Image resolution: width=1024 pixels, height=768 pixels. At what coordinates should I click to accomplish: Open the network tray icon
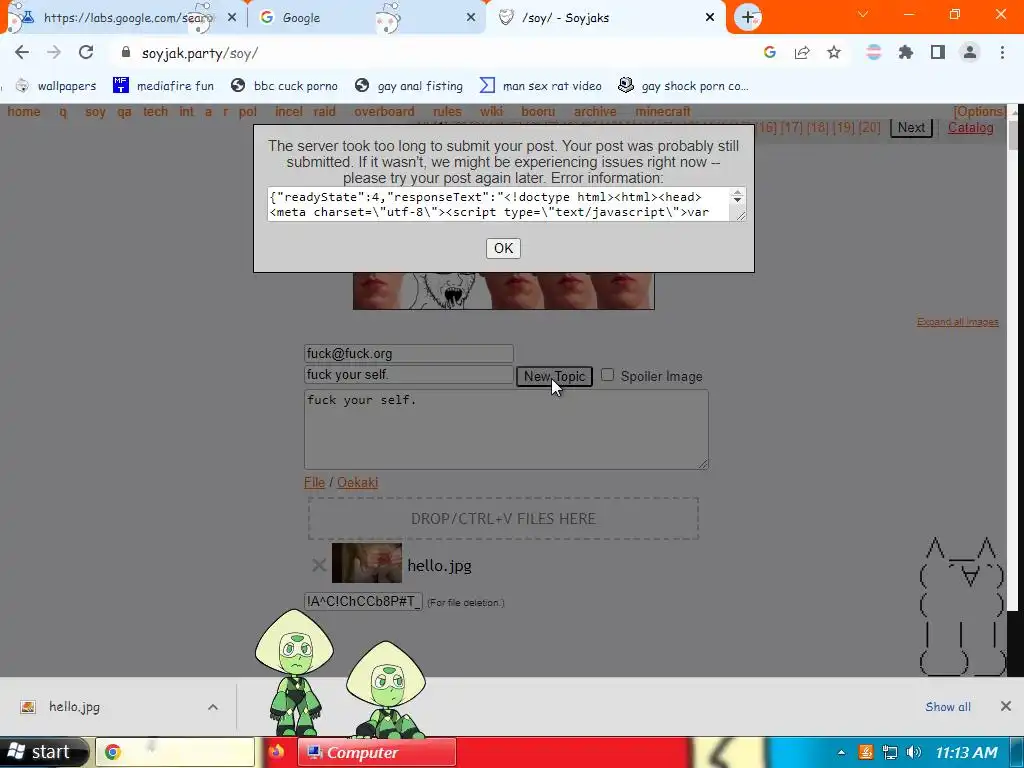point(889,752)
